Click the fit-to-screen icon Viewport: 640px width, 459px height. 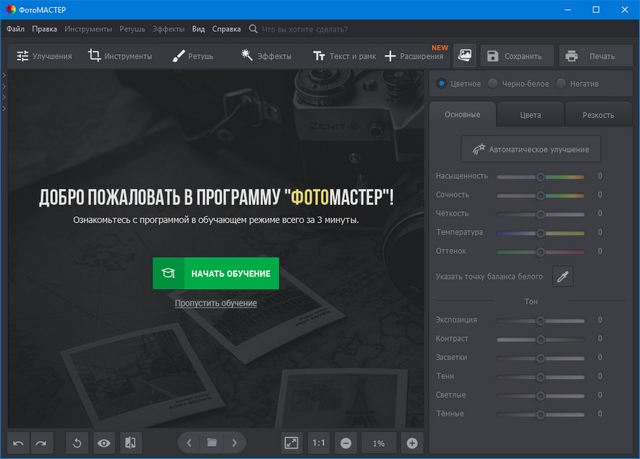pos(291,442)
